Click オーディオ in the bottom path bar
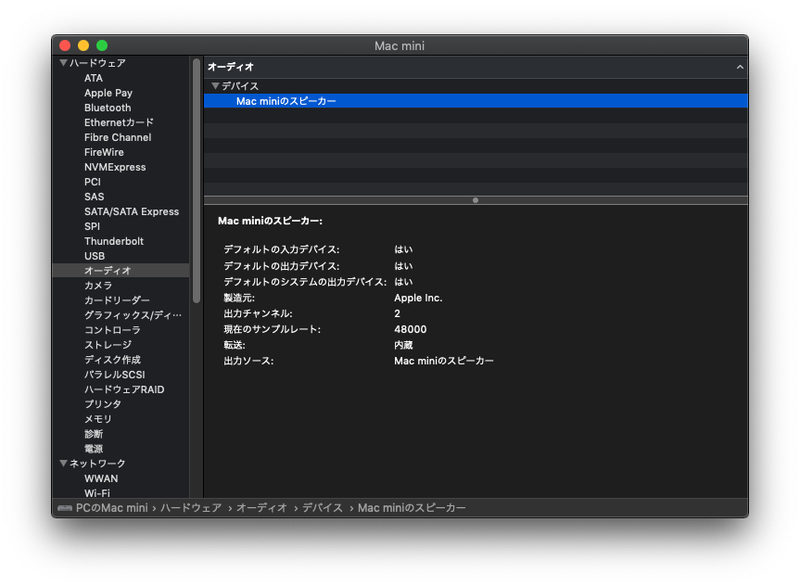The height and width of the screenshot is (586, 800). [261, 508]
